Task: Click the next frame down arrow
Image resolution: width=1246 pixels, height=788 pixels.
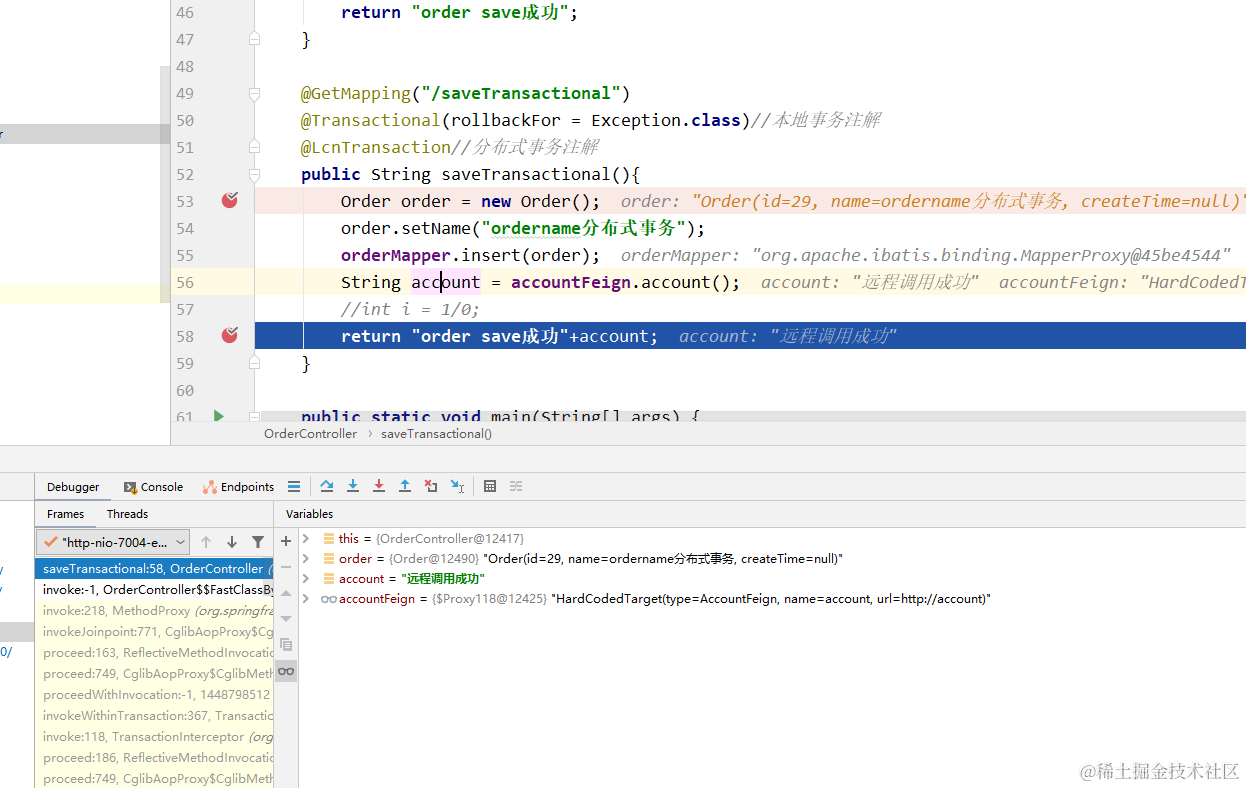Action: coord(232,542)
